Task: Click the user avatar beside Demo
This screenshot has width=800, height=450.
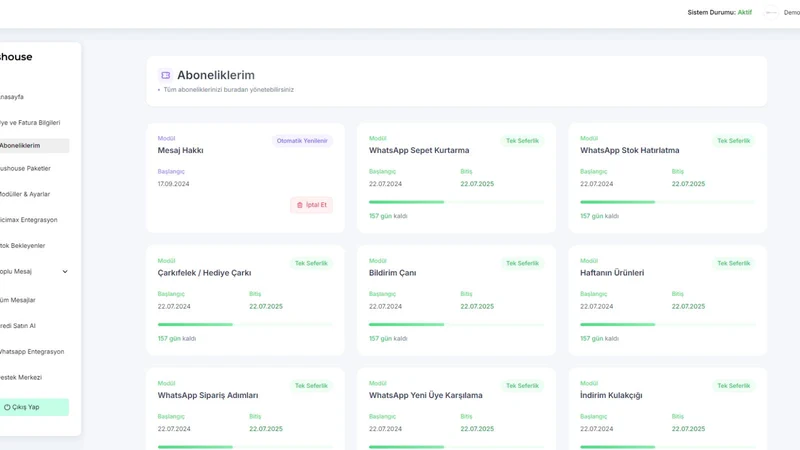Action: (771, 12)
